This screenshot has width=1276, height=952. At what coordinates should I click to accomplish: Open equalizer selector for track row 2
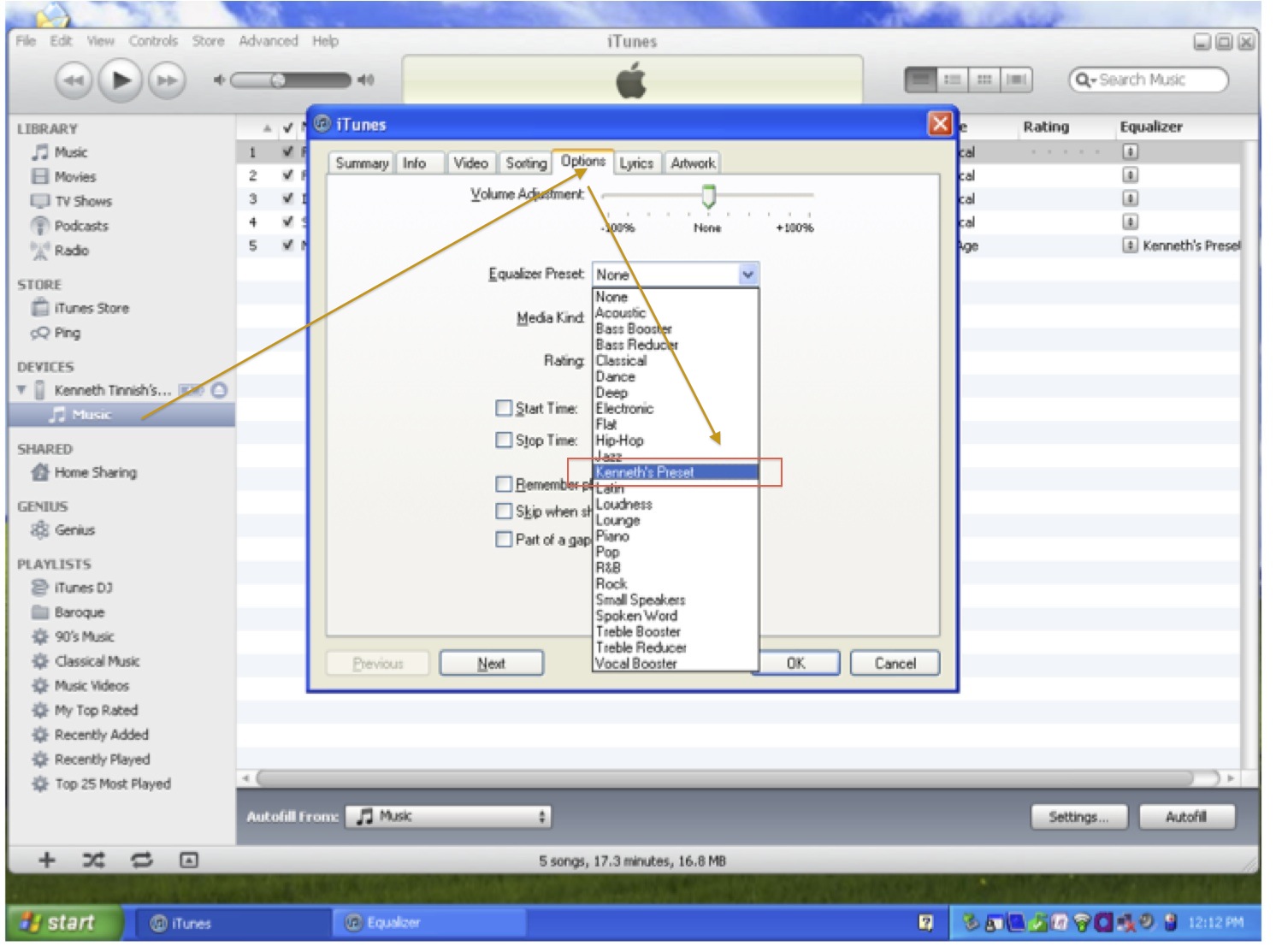[x=1130, y=174]
